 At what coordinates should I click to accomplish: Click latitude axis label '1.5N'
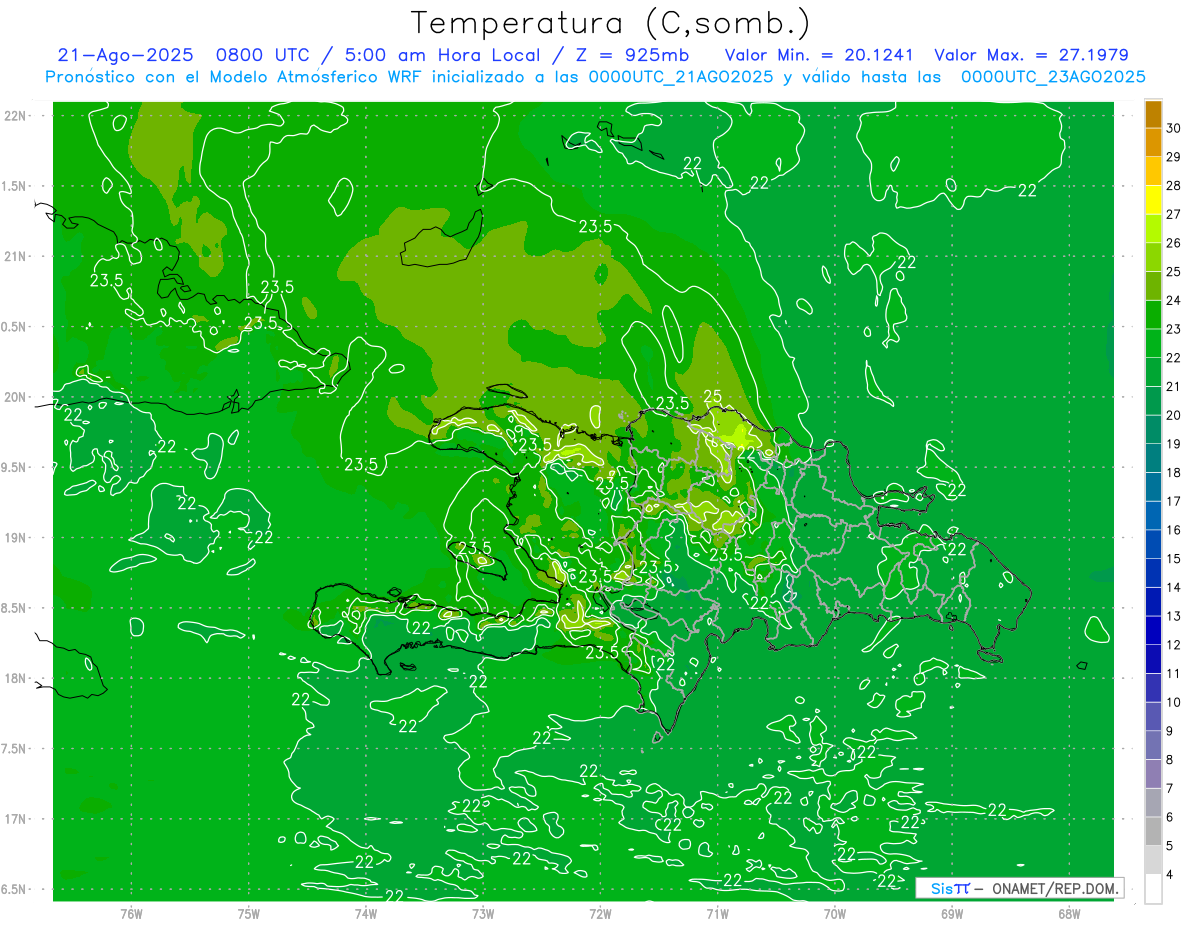14,186
